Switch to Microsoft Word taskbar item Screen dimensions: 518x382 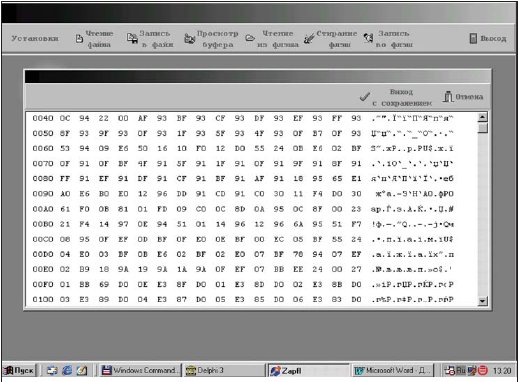point(393,370)
